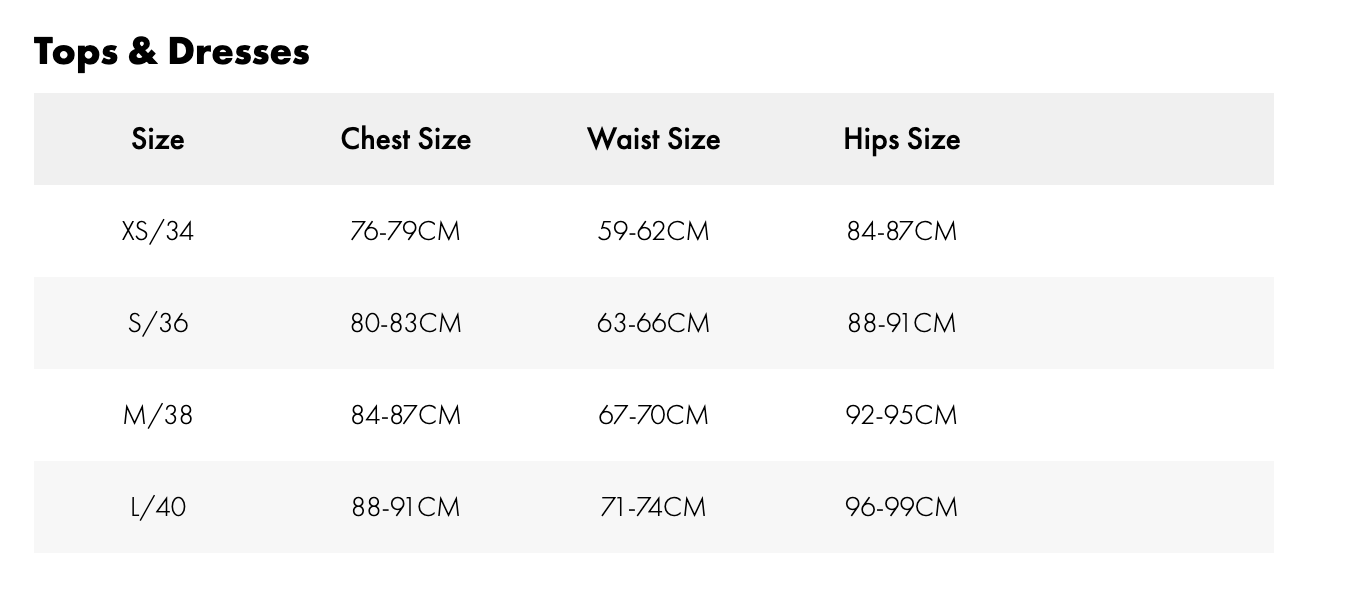This screenshot has width=1358, height=606.
Task: Click the 76-79CM chest measurement
Action: coord(406,231)
